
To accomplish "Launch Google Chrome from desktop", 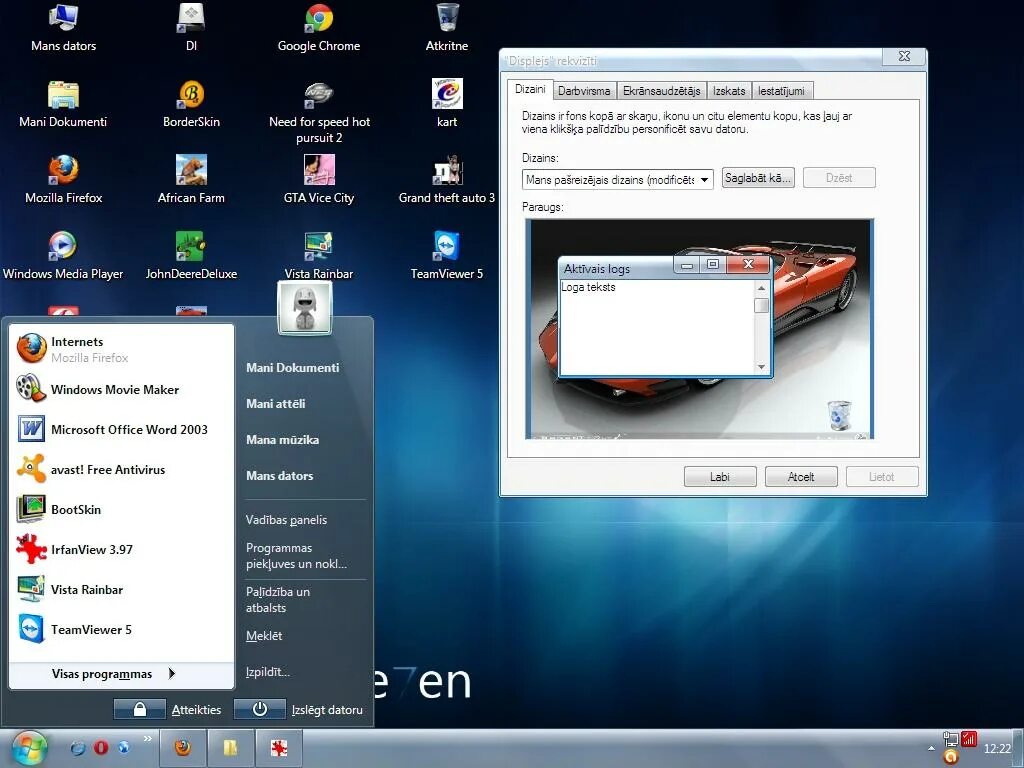I will click(x=319, y=28).
